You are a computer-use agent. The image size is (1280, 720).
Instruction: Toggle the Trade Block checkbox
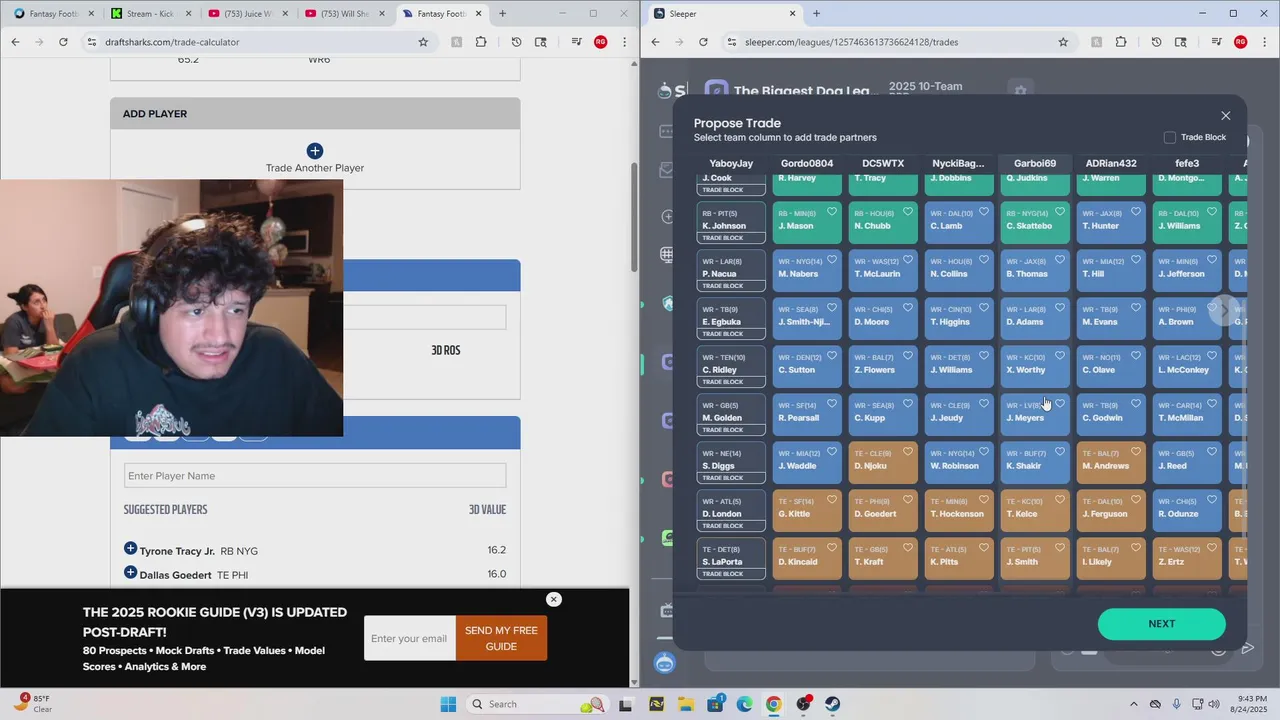point(1169,137)
